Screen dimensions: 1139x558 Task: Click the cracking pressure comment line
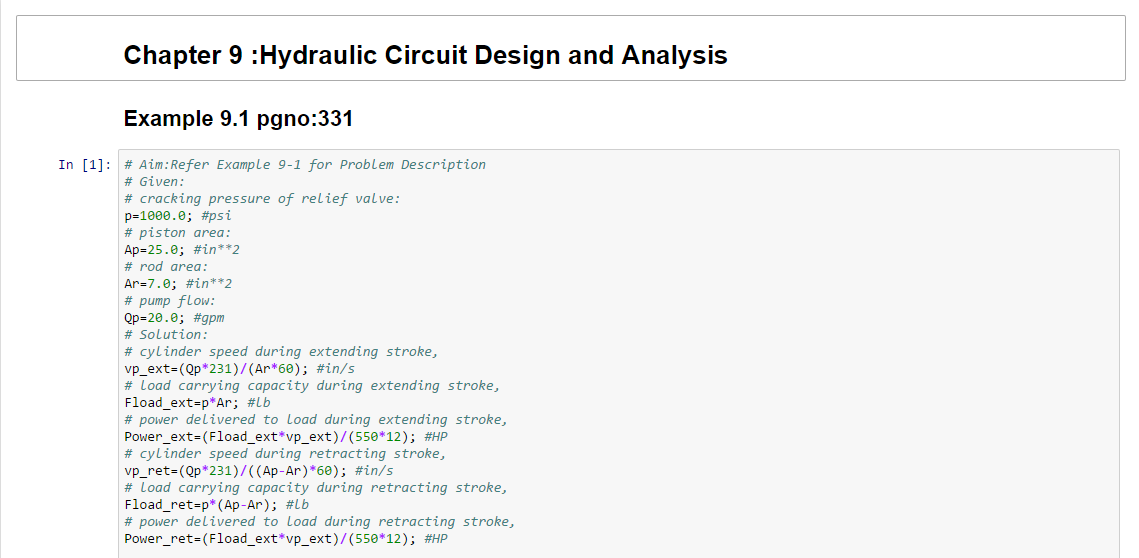coord(262,199)
